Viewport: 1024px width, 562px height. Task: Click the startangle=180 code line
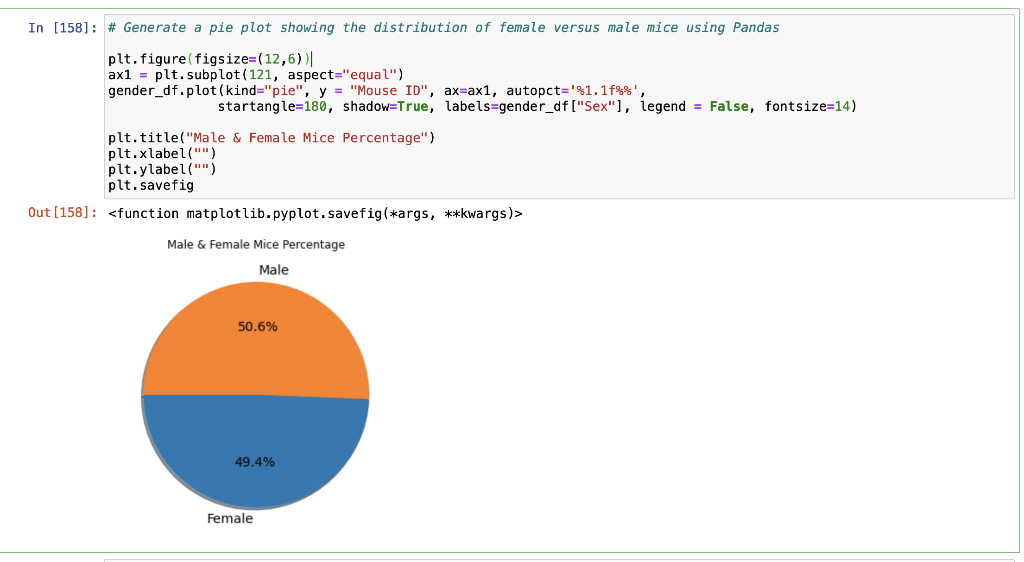click(x=537, y=106)
